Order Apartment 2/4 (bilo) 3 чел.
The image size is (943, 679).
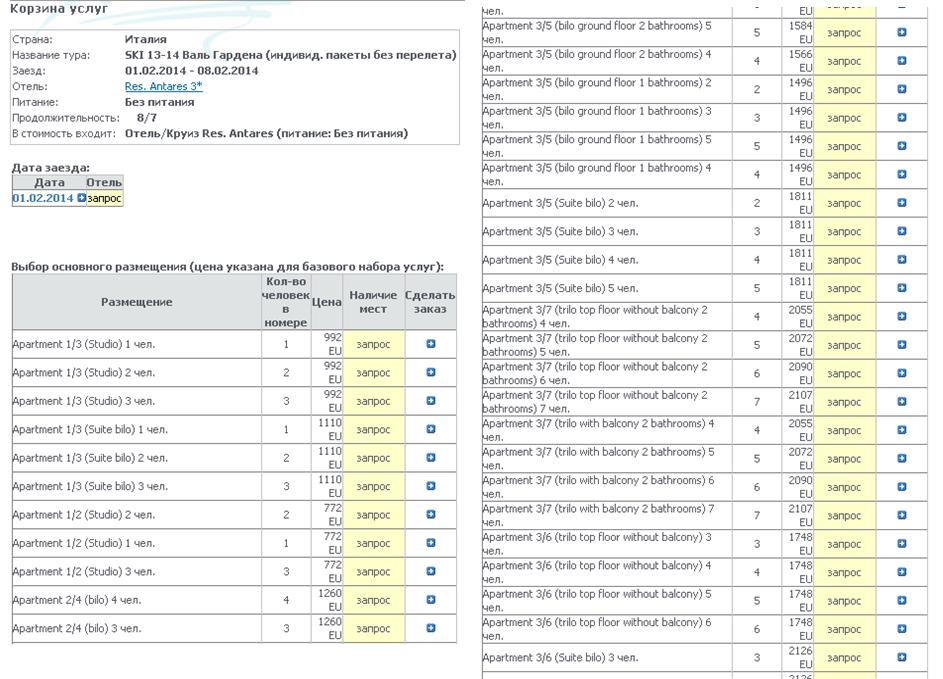click(x=431, y=628)
